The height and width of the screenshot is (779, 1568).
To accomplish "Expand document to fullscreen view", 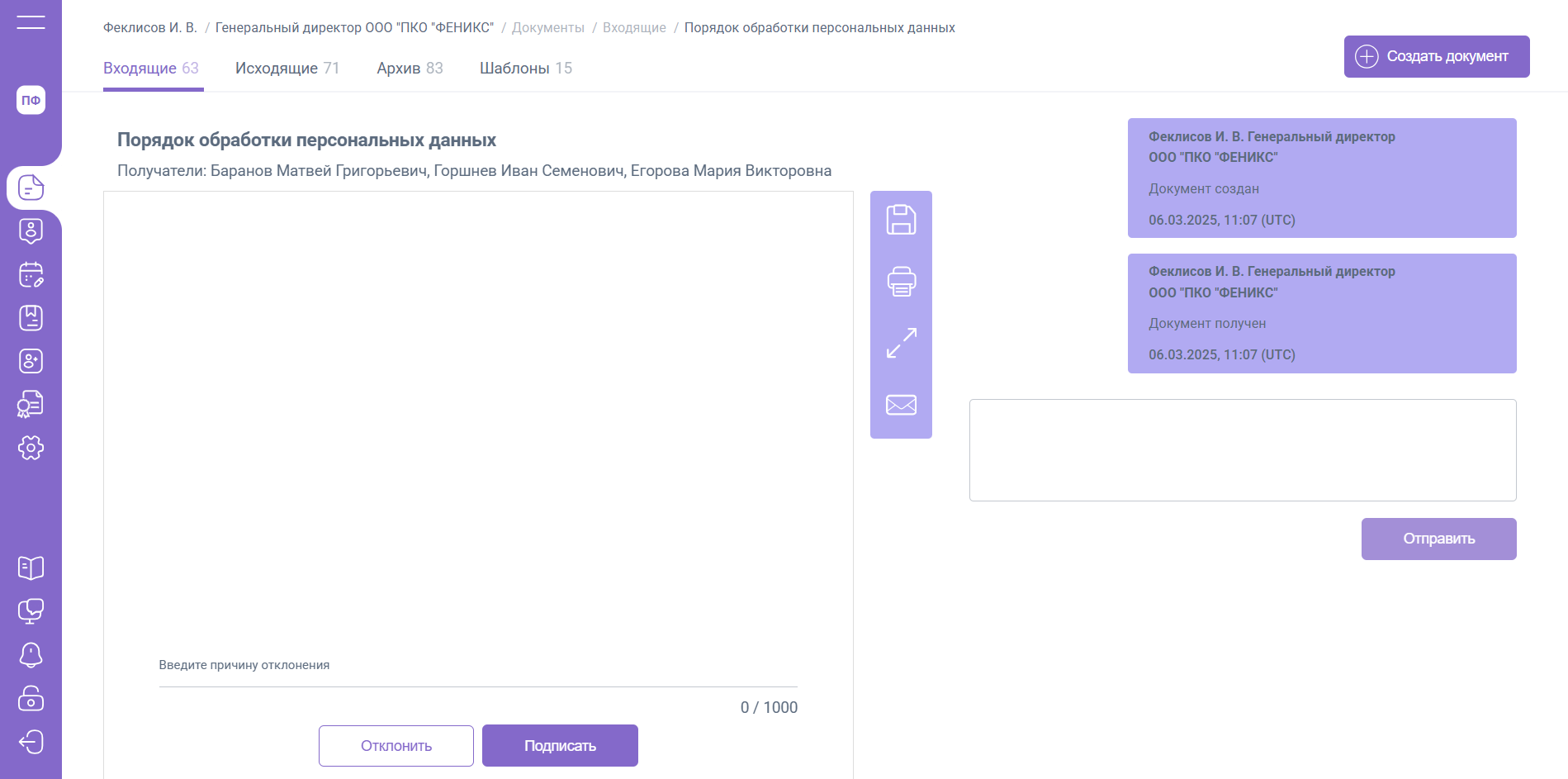I will pyautogui.click(x=901, y=343).
